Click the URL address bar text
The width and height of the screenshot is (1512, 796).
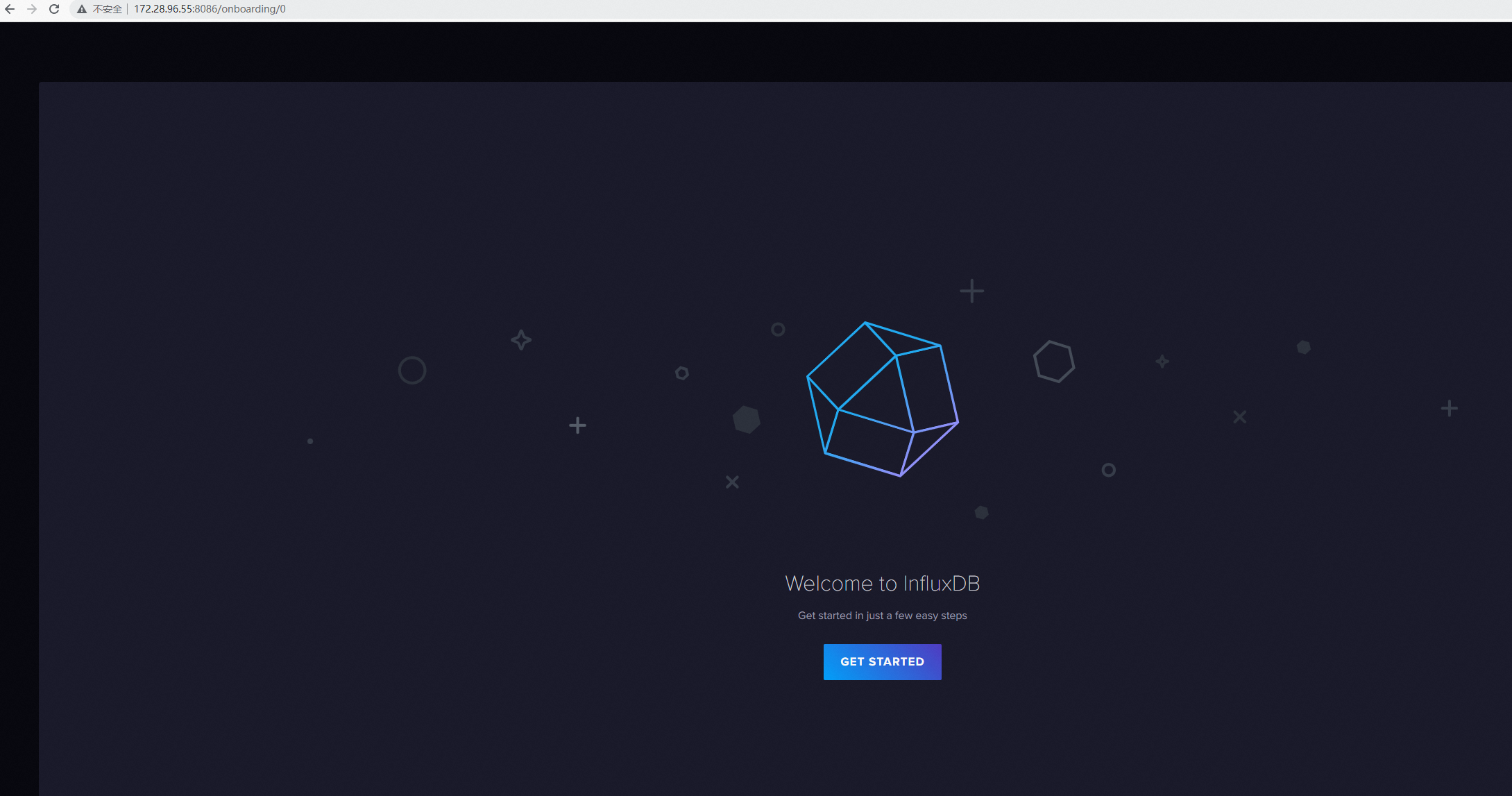point(210,9)
